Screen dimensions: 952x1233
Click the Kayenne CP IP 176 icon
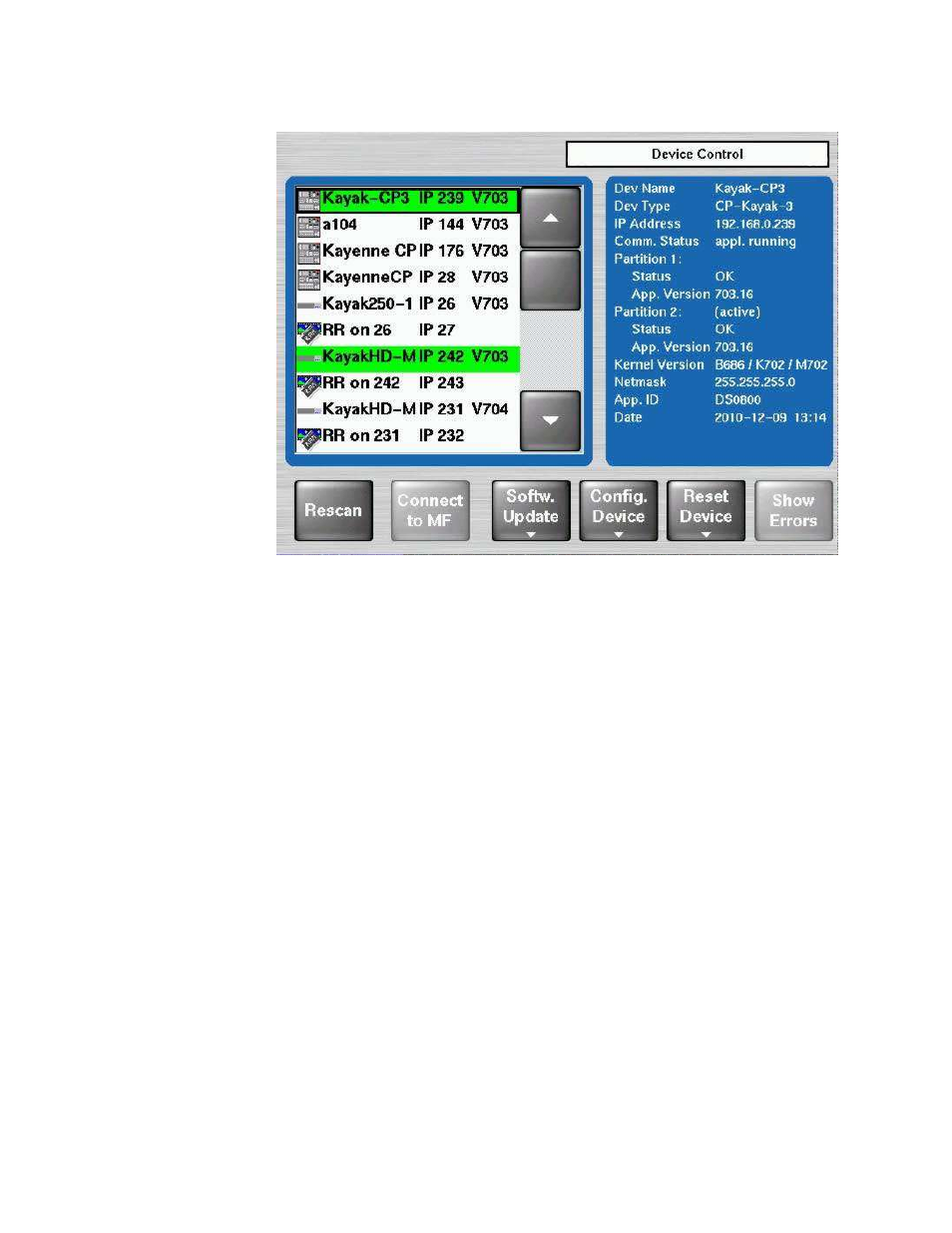pyautogui.click(x=309, y=252)
